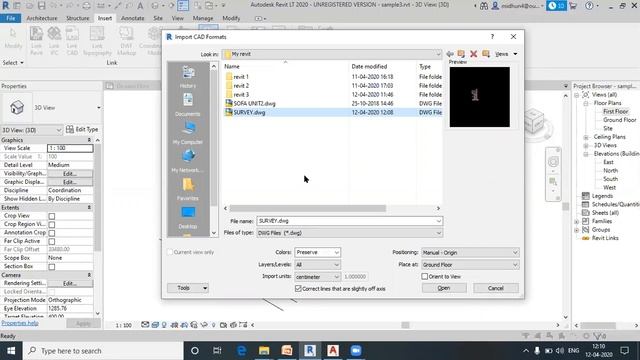
Task: Click the CAD preview thumbnail
Action: pos(480,97)
